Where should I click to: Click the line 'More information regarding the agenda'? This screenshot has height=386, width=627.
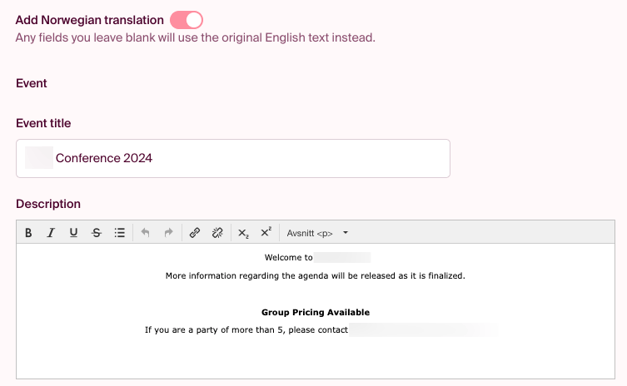[315, 276]
